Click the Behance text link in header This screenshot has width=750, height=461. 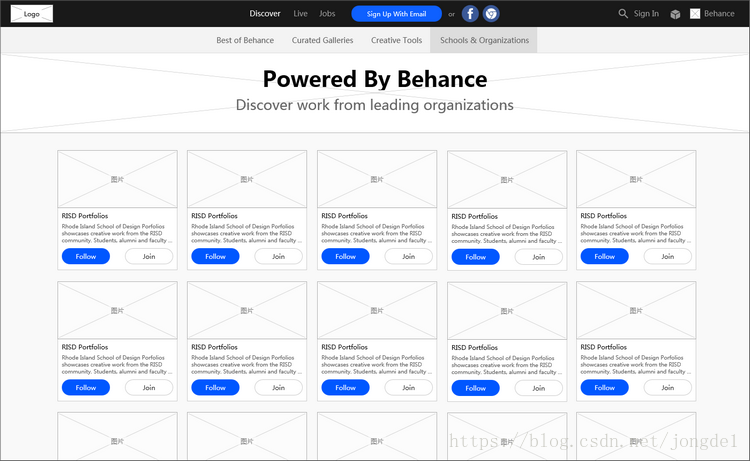719,13
